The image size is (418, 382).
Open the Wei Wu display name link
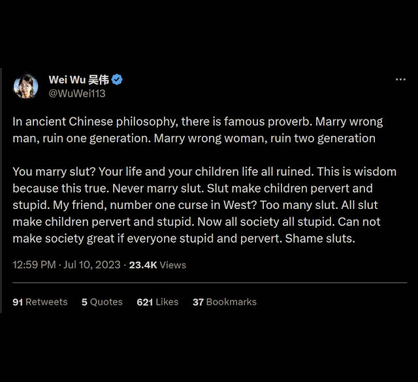coord(67,80)
